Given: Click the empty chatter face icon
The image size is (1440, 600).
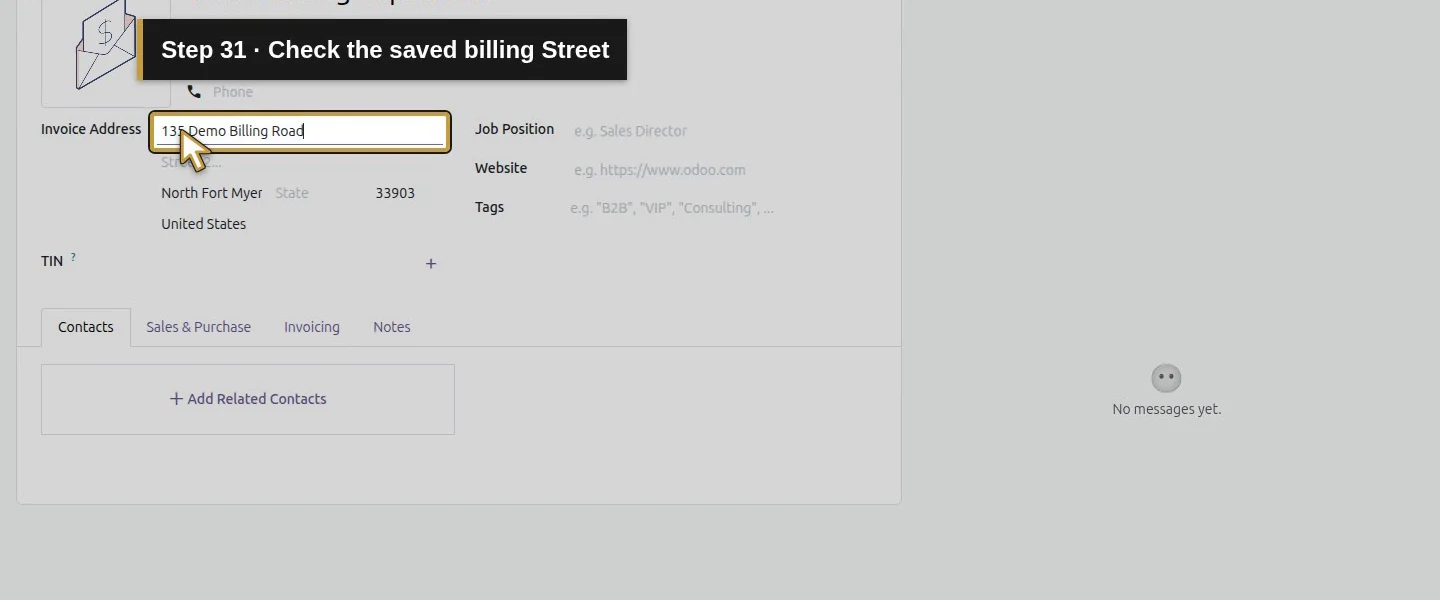Looking at the screenshot, I should 1167,378.
